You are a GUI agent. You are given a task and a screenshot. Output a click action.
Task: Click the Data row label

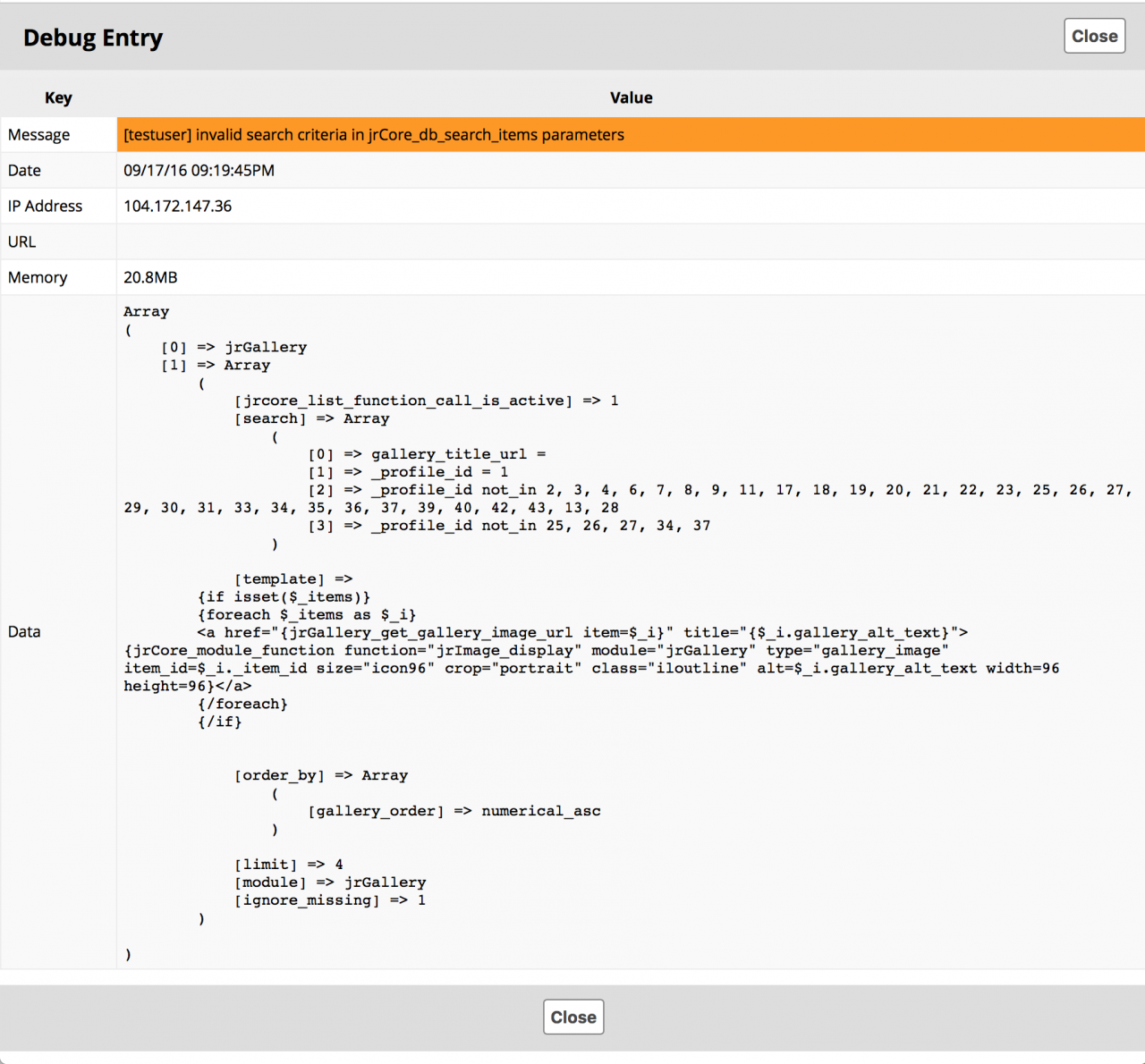pyautogui.click(x=24, y=632)
